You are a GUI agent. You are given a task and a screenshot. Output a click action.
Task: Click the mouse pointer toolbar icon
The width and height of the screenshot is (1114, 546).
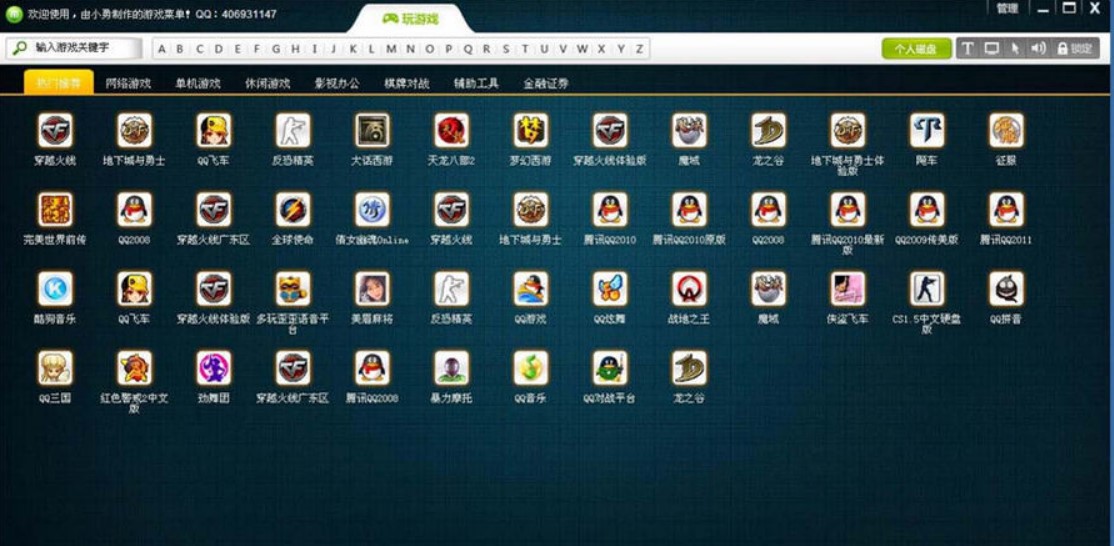(x=1015, y=48)
